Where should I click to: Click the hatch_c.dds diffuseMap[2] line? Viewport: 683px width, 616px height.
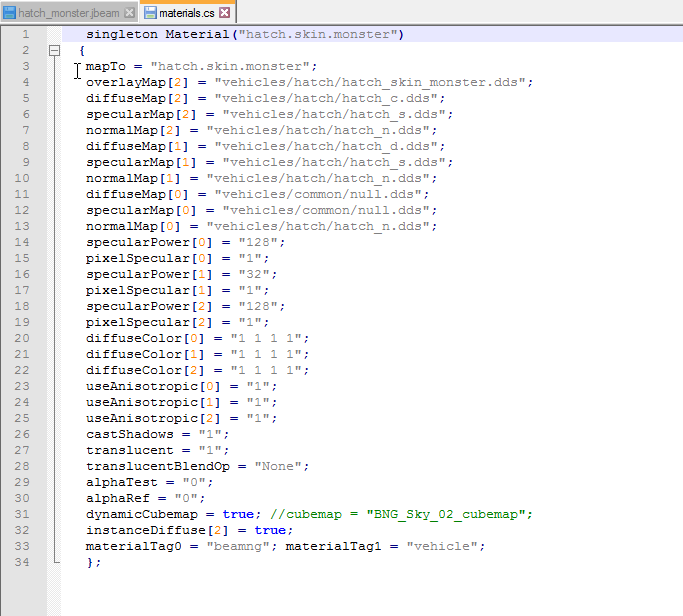tap(265, 98)
